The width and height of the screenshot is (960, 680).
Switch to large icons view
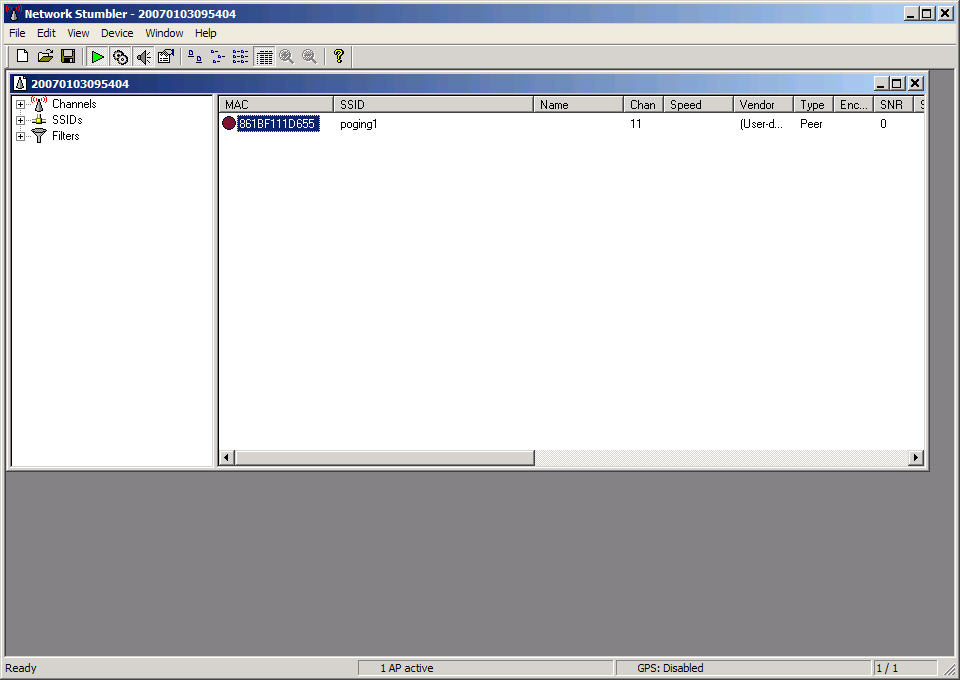click(x=195, y=57)
